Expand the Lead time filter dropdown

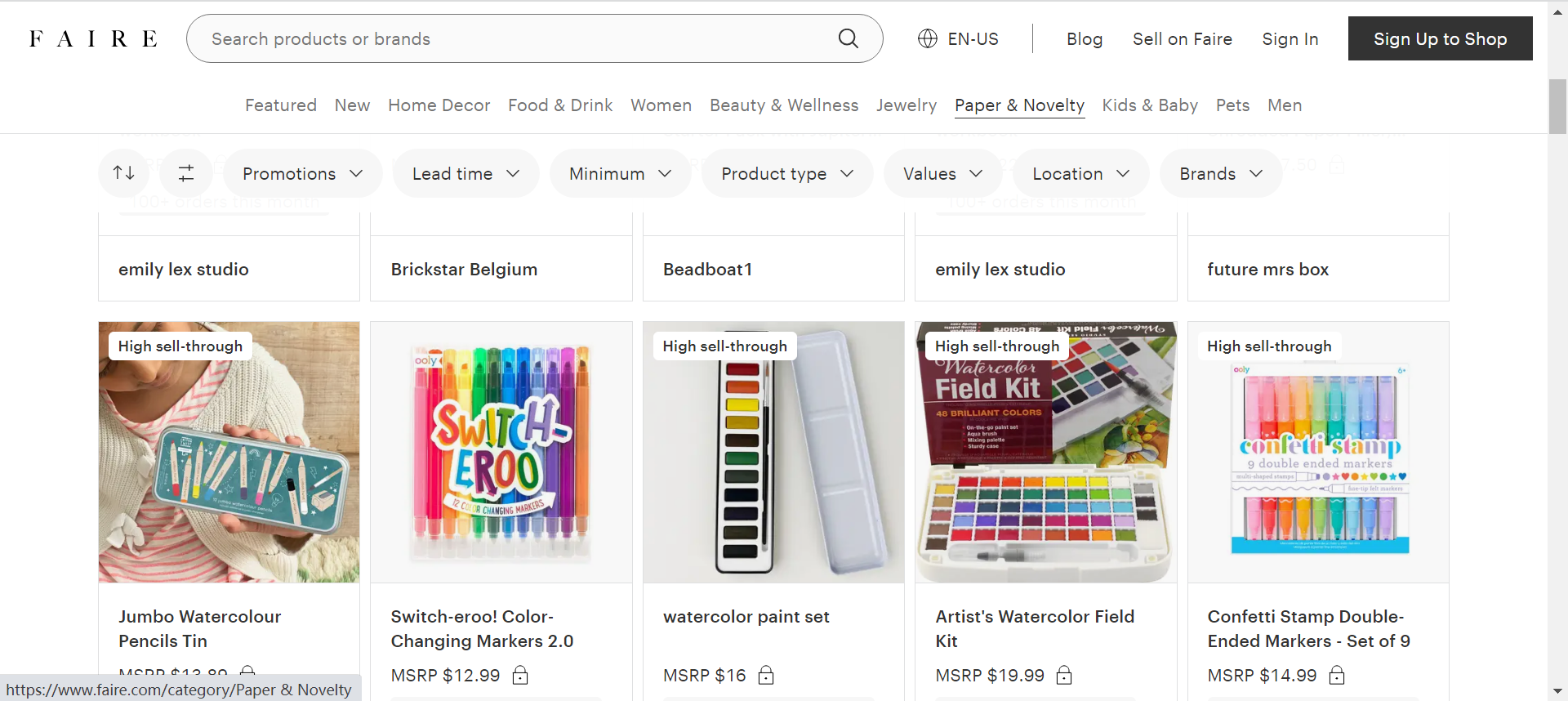466,173
